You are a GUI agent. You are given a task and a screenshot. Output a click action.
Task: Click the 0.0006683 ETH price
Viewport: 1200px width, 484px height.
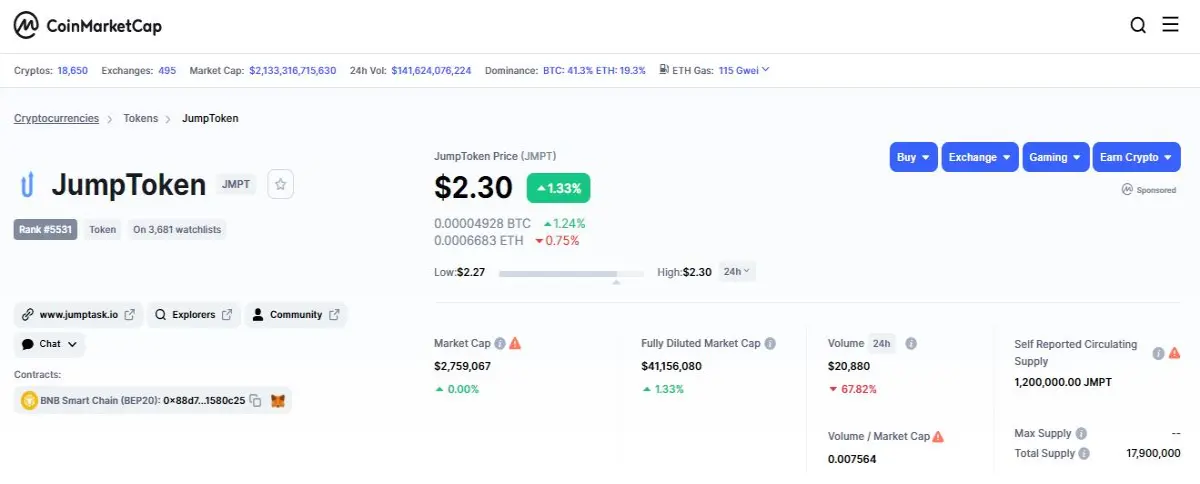(479, 240)
